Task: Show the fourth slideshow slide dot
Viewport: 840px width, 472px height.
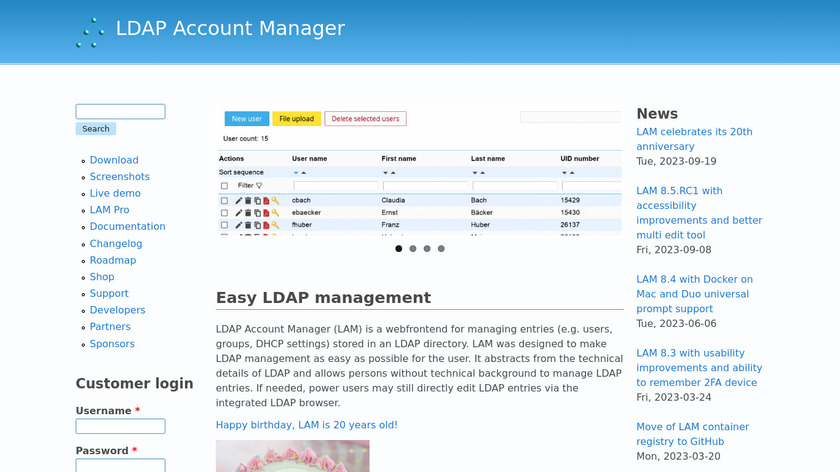Action: tap(441, 249)
